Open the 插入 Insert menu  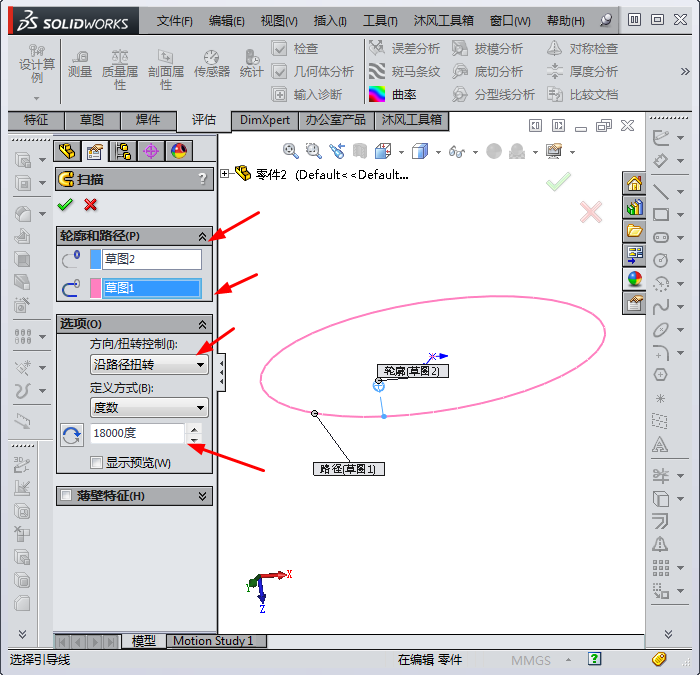330,20
